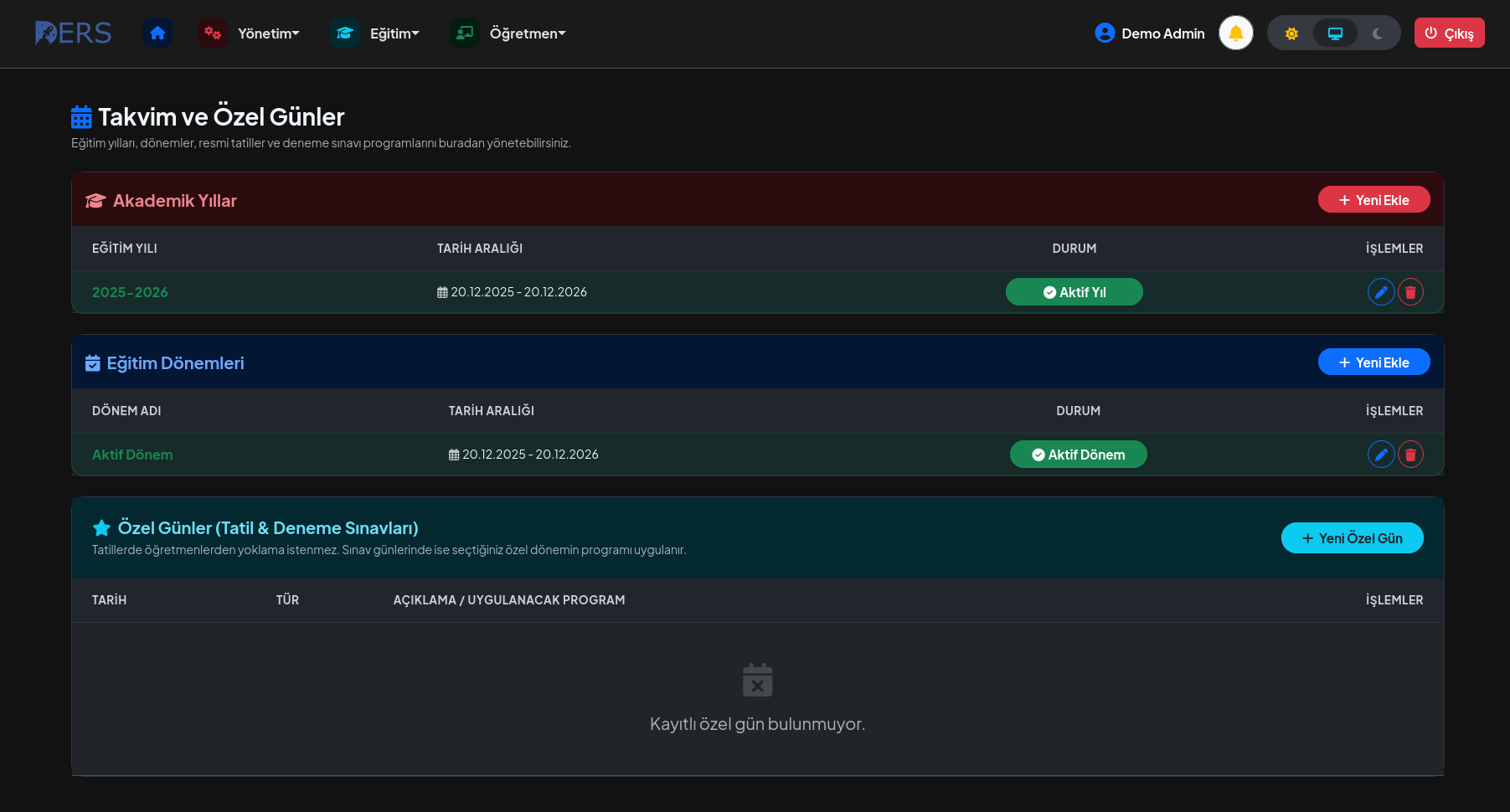Click the Yönetim gears icon

213,33
